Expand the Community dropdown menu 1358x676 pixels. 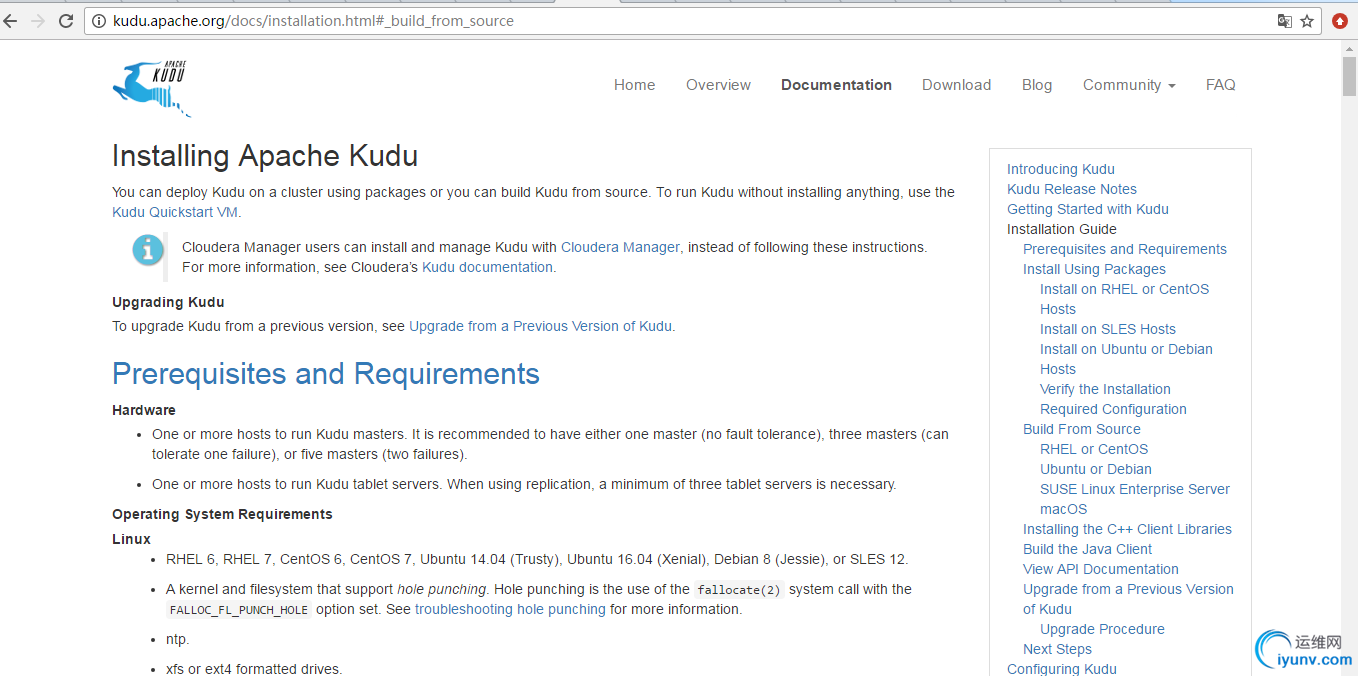(x=1129, y=85)
